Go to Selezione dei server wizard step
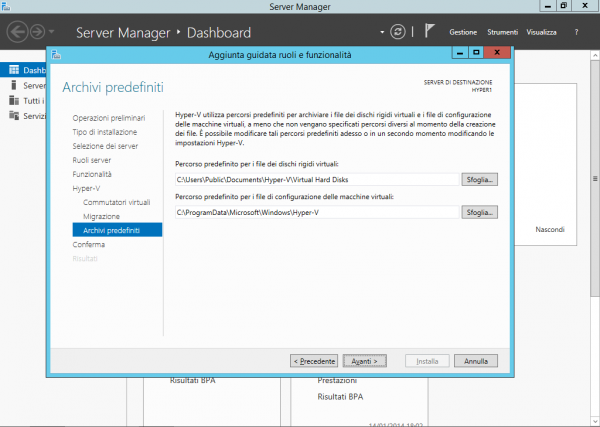Image resolution: width=600 pixels, height=427 pixels. coord(105,146)
